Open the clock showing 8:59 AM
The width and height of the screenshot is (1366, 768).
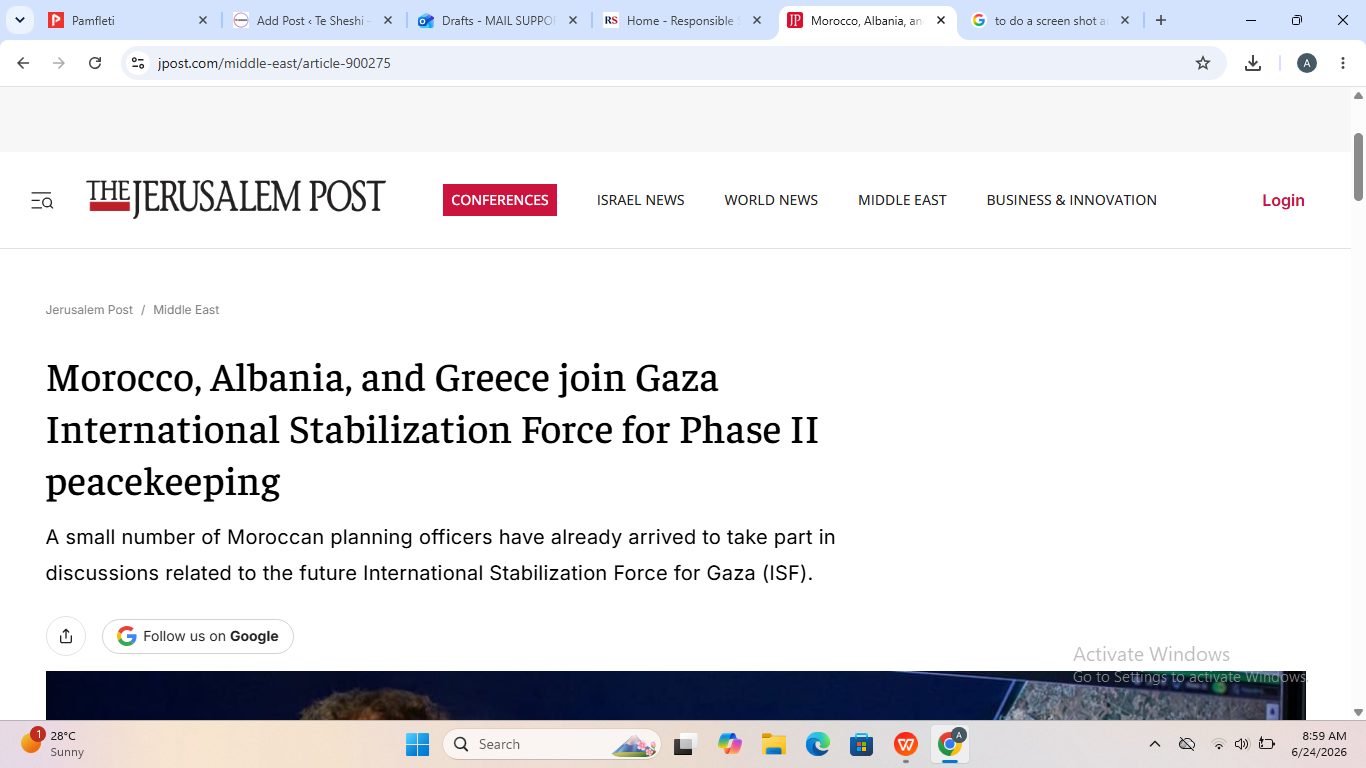(x=1318, y=743)
